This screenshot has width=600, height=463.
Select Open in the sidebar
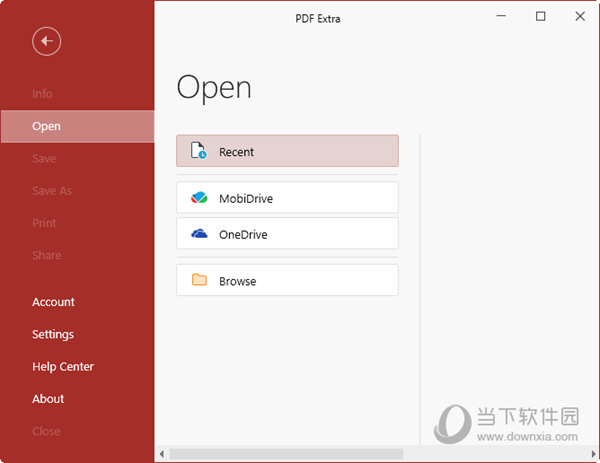(x=46, y=126)
